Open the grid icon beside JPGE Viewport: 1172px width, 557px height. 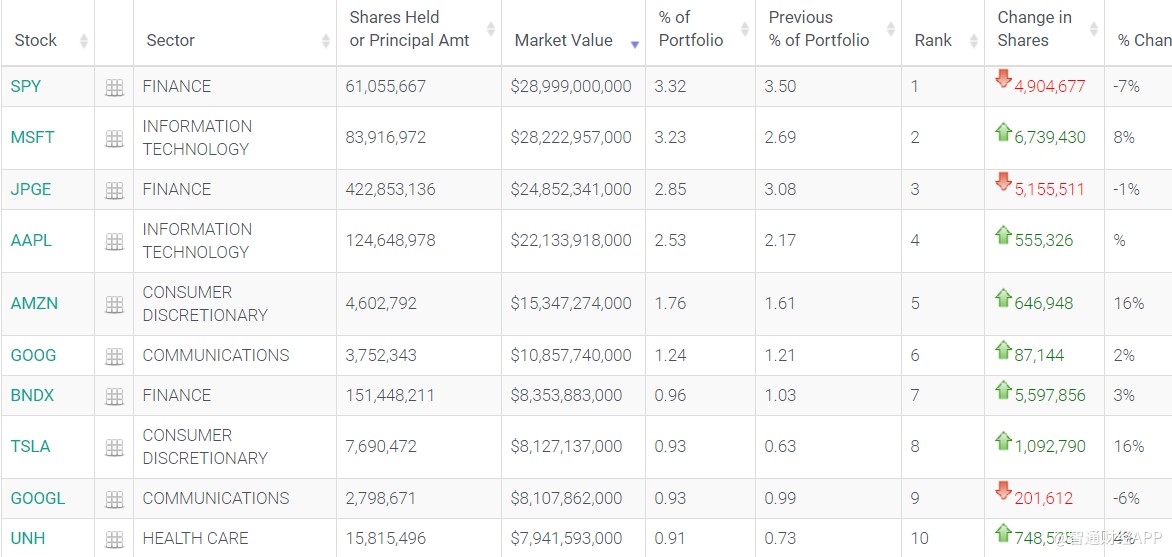click(x=115, y=190)
